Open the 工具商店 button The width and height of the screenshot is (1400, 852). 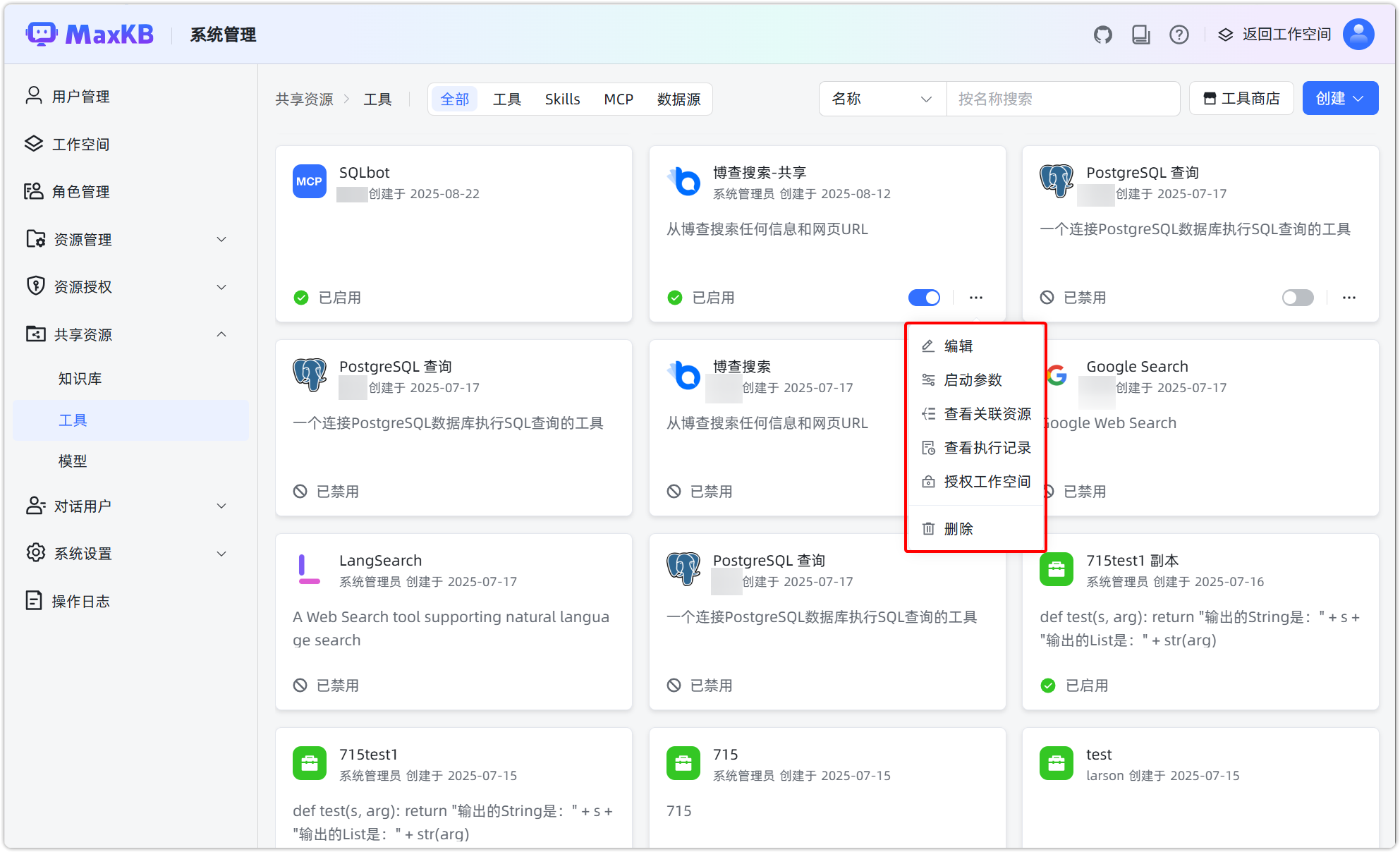[1241, 98]
